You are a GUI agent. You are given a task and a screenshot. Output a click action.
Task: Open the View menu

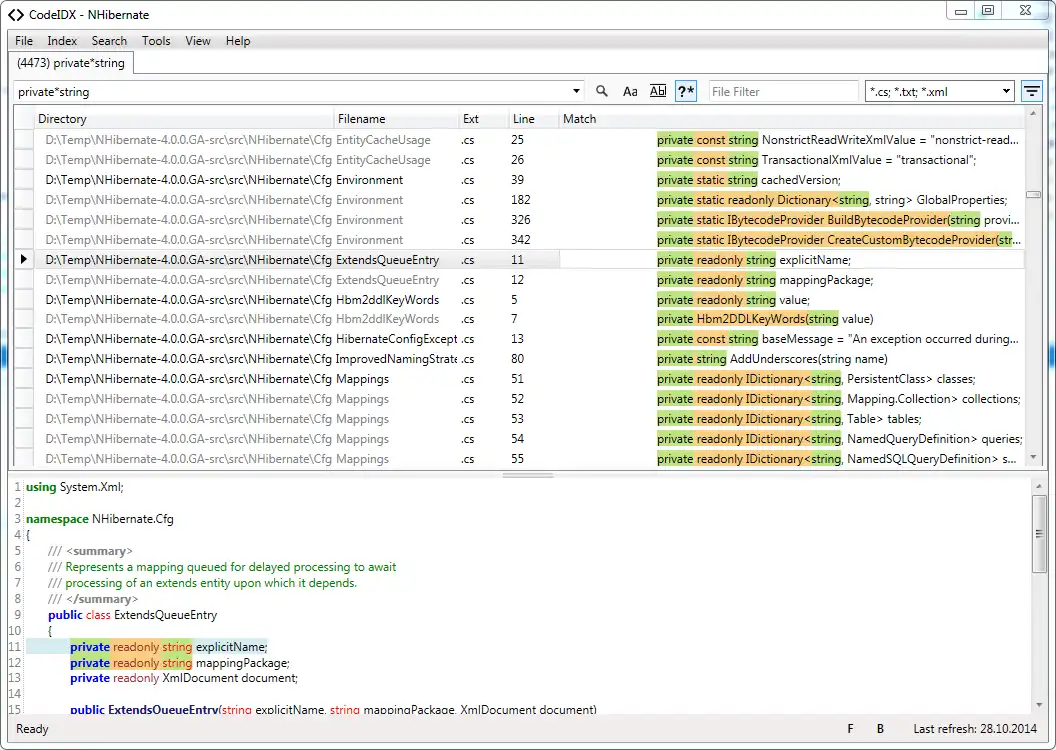point(197,40)
